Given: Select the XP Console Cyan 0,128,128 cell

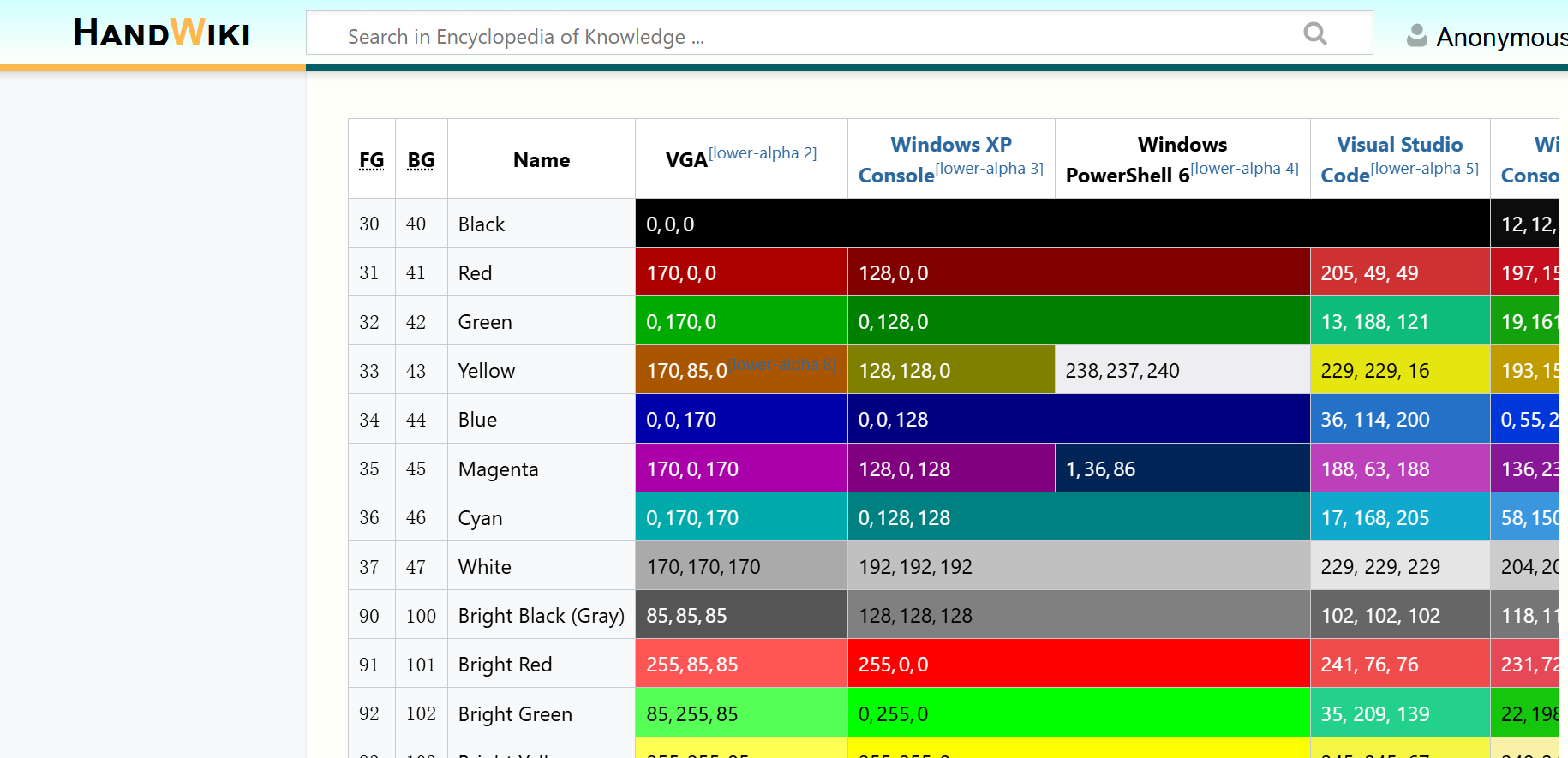Looking at the screenshot, I should coord(1079,517).
